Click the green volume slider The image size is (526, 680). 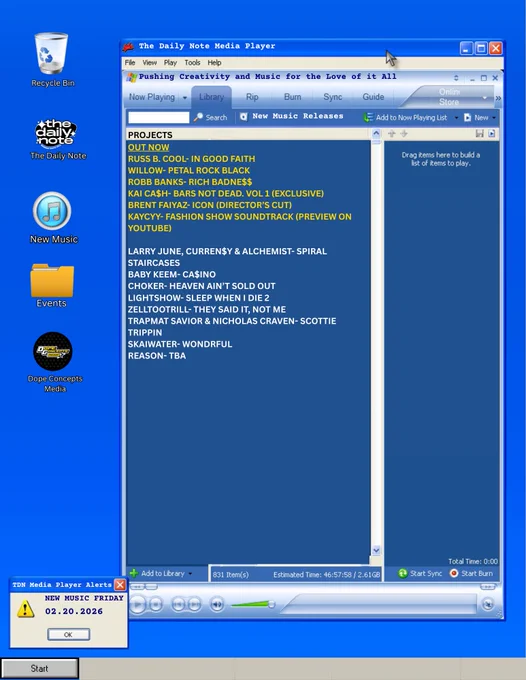252,604
